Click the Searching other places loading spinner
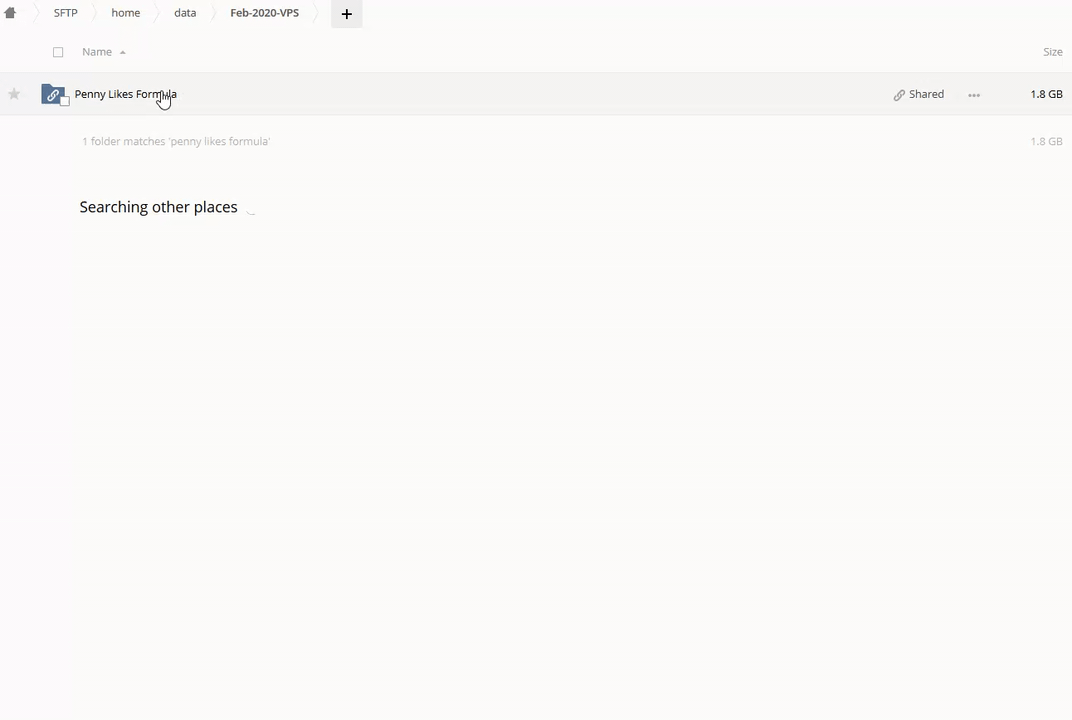The width and height of the screenshot is (1072, 720). click(x=251, y=208)
